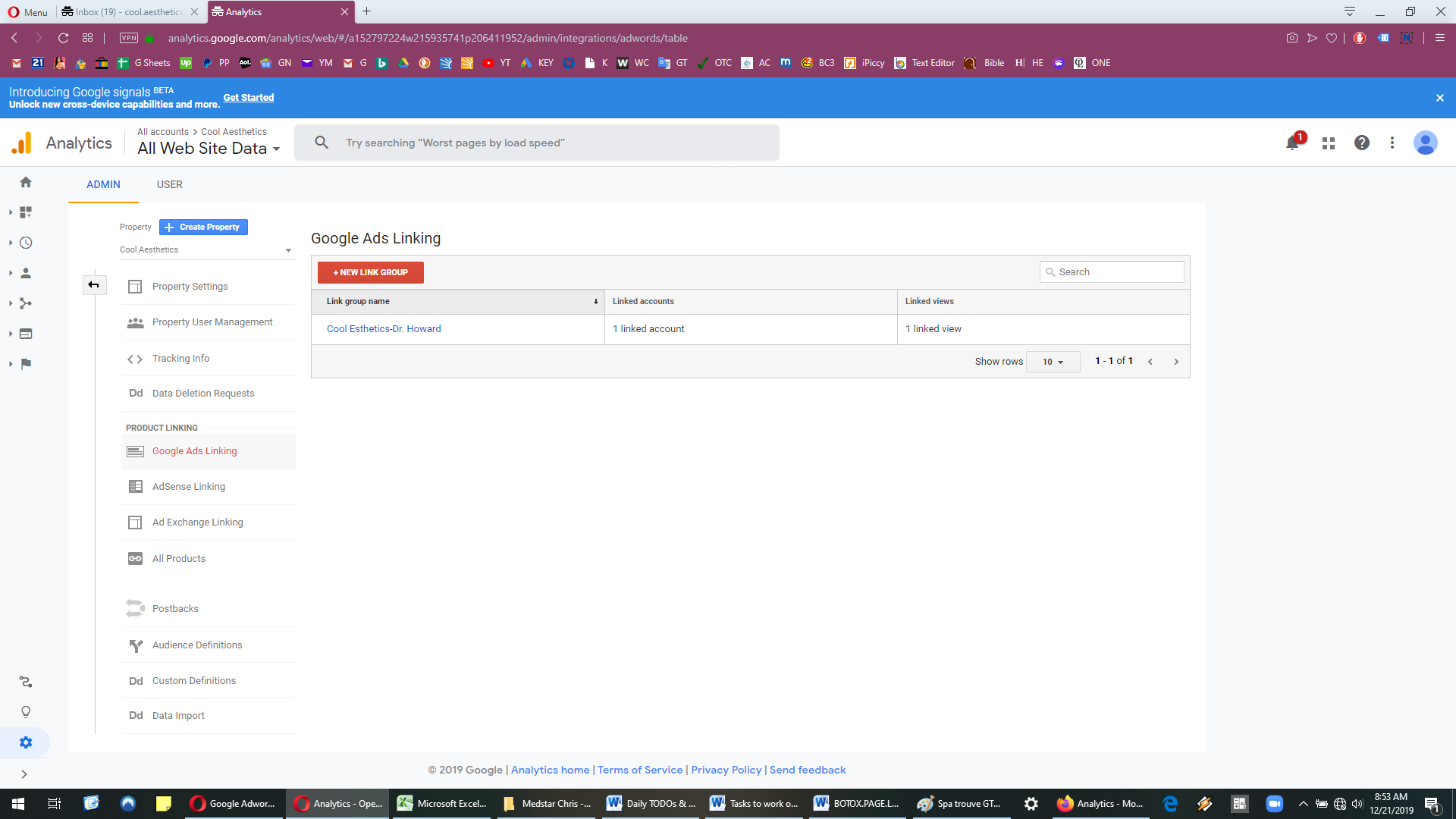This screenshot has width=1456, height=819.
Task: Open the Cool Aesthetics property dropdown
Action: tap(206, 249)
